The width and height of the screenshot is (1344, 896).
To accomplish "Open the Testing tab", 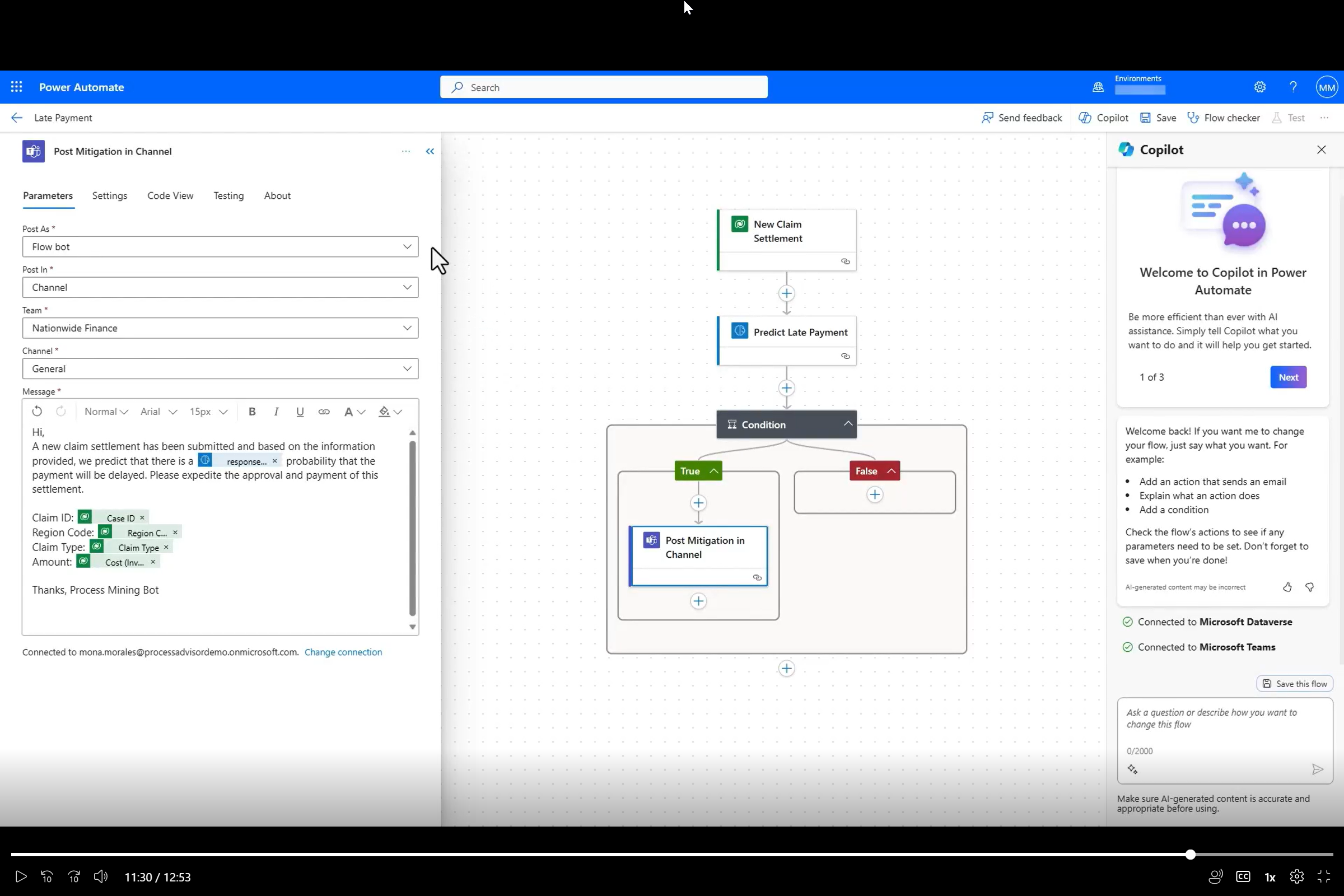I will (x=228, y=195).
